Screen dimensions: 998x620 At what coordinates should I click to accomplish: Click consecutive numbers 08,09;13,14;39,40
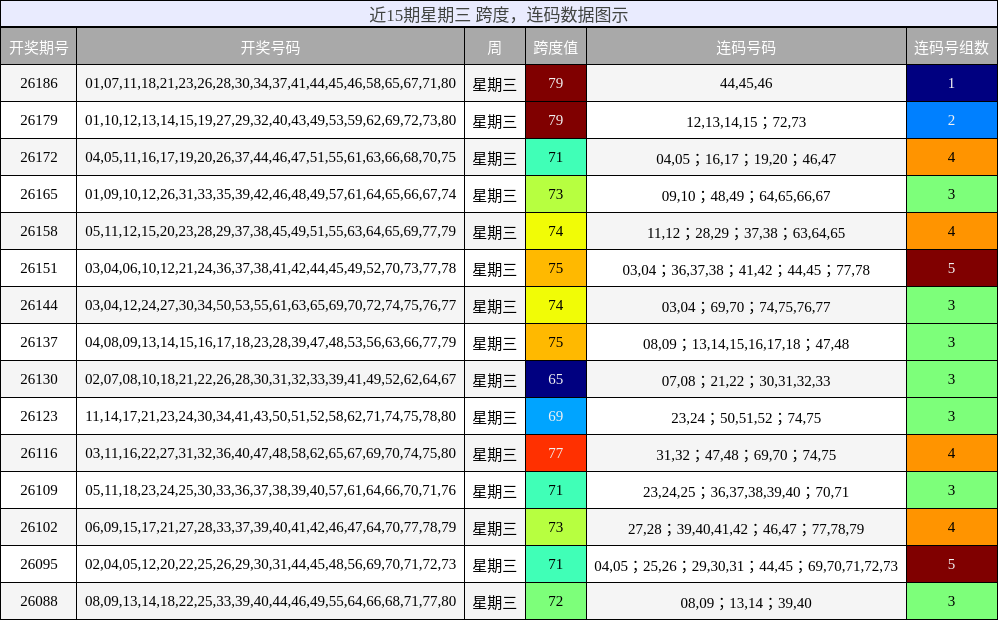[x=746, y=602]
